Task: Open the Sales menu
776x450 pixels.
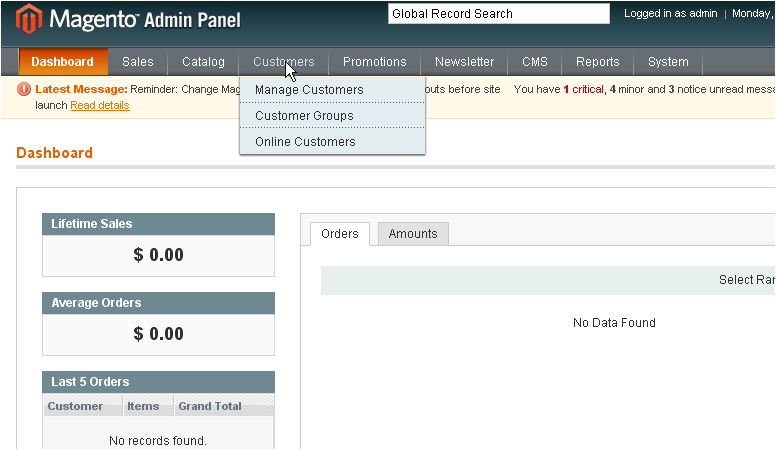Action: pos(138,62)
